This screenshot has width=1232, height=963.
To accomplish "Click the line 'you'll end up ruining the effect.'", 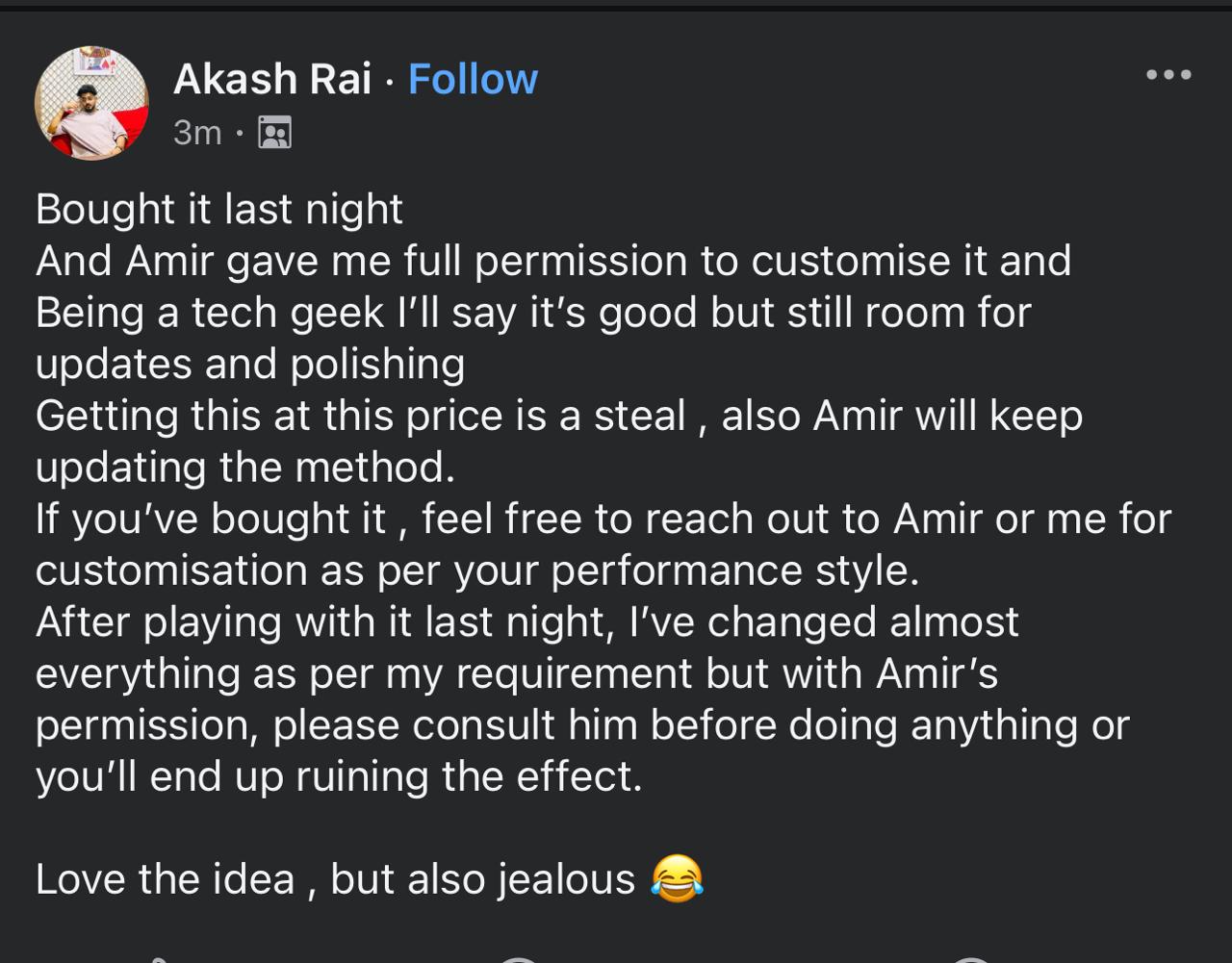I will (x=339, y=775).
